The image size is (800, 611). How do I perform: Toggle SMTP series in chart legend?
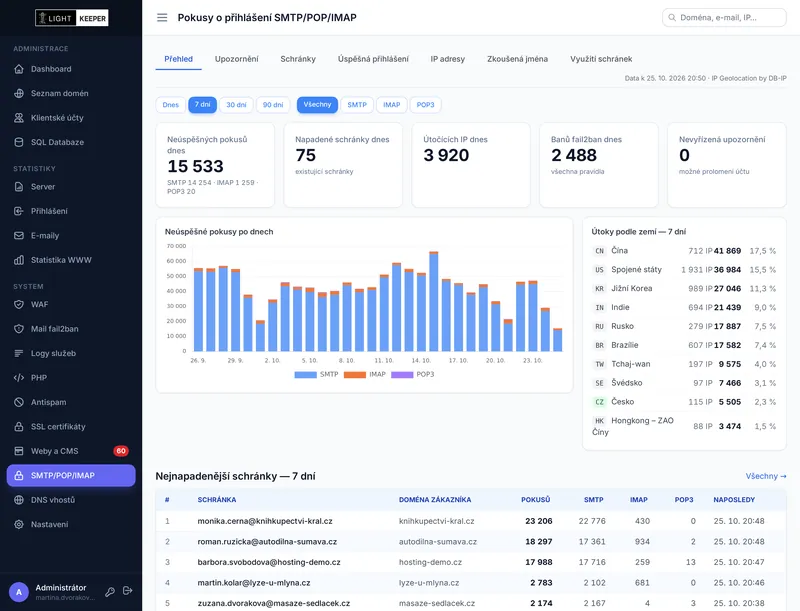(316, 374)
